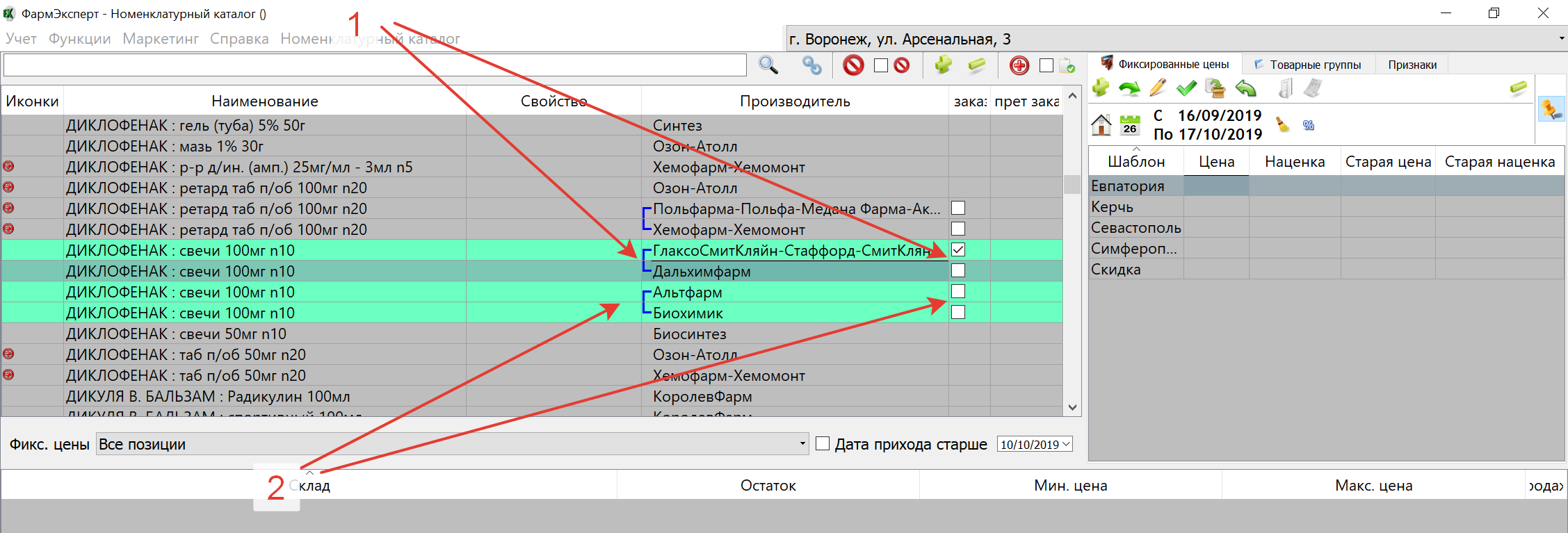Select the Севастополь template row
Screen dimensions: 1568x533
click(x=1135, y=228)
